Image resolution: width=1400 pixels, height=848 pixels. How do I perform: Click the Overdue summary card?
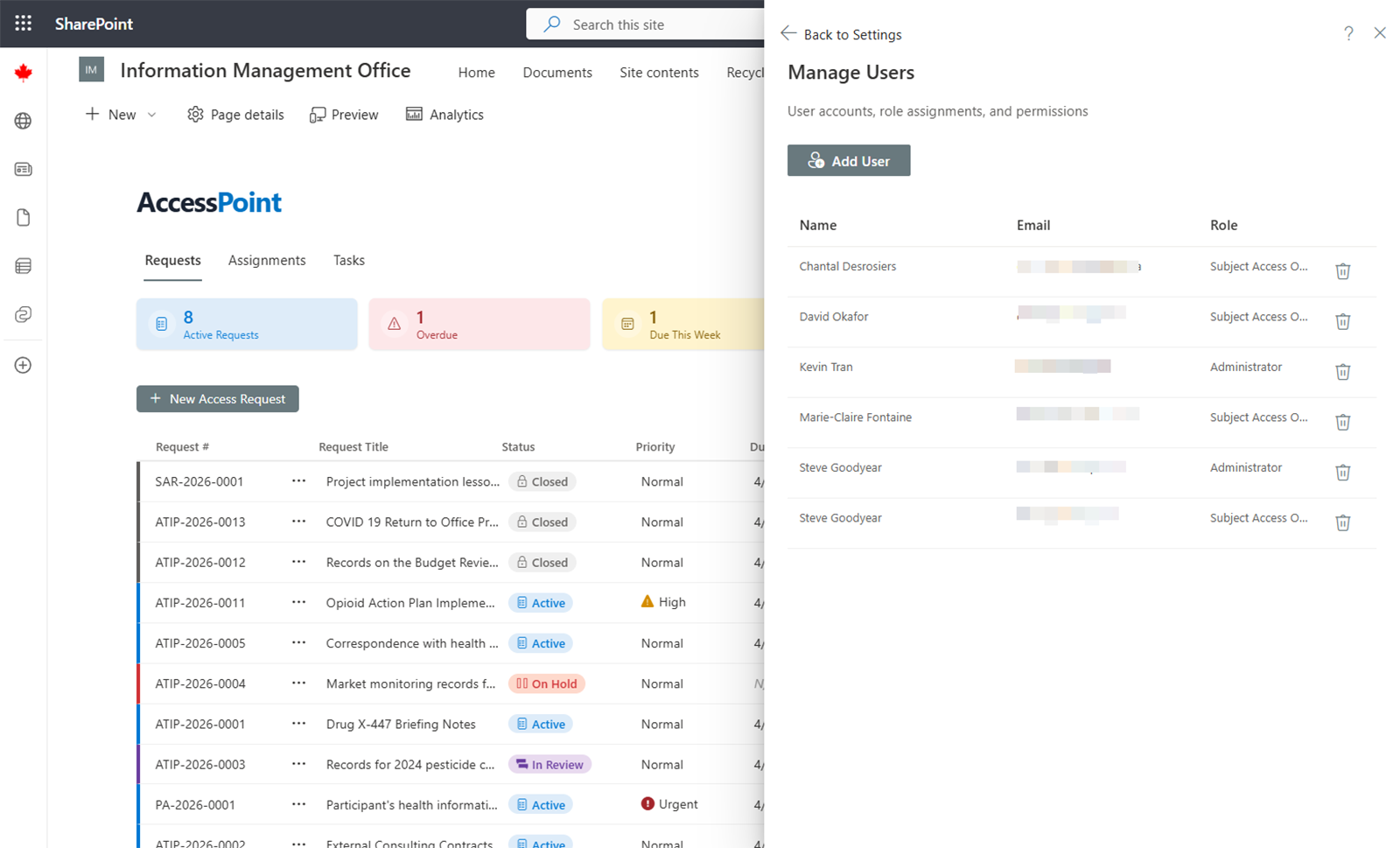pos(479,324)
